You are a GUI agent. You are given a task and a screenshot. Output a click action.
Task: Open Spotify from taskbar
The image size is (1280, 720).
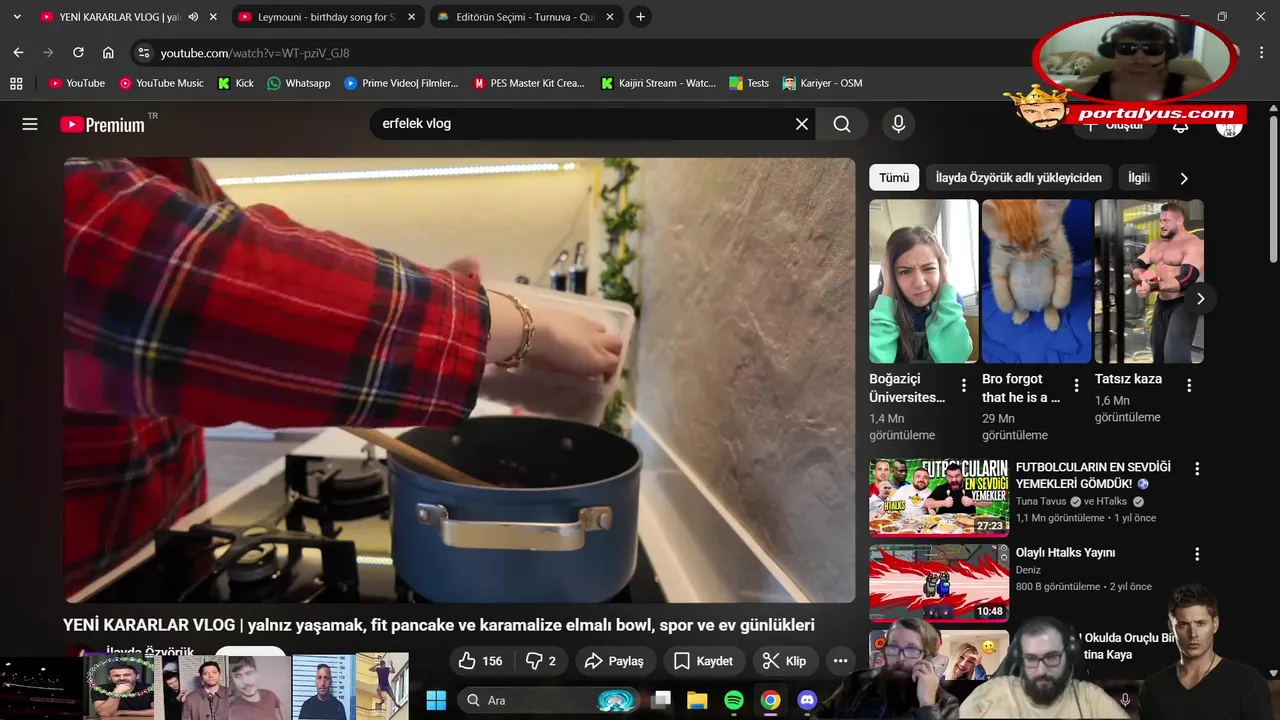[733, 700]
